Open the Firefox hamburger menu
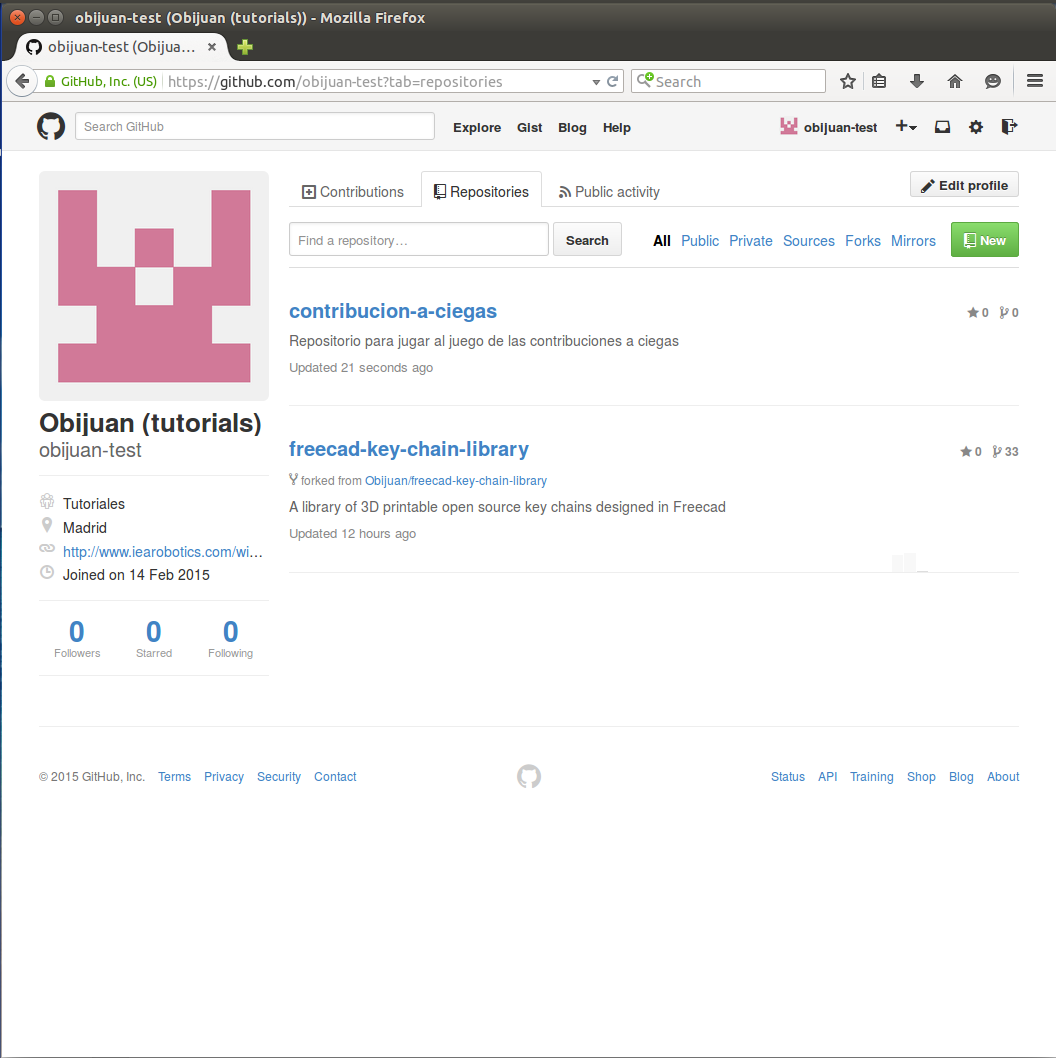Viewport: 1056px width, 1058px height. point(1035,82)
